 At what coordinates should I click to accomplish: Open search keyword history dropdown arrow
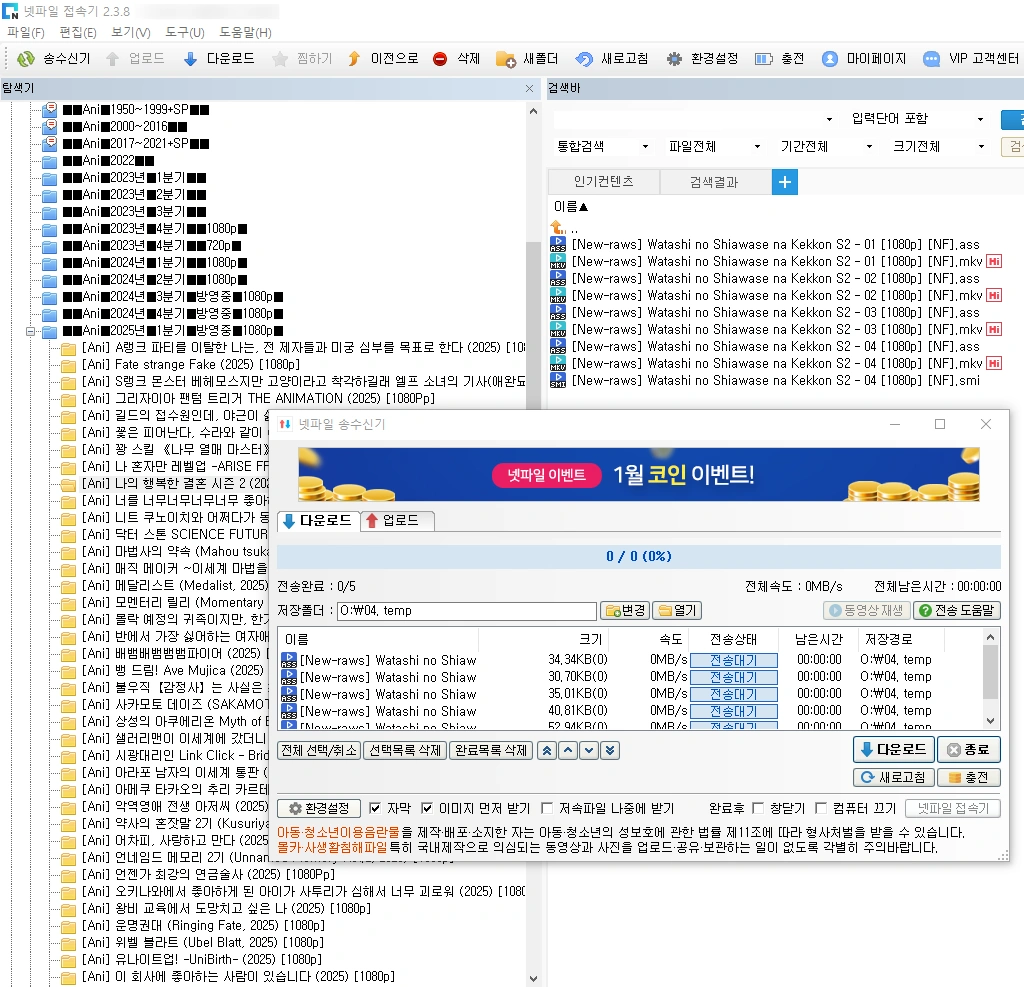[829, 120]
